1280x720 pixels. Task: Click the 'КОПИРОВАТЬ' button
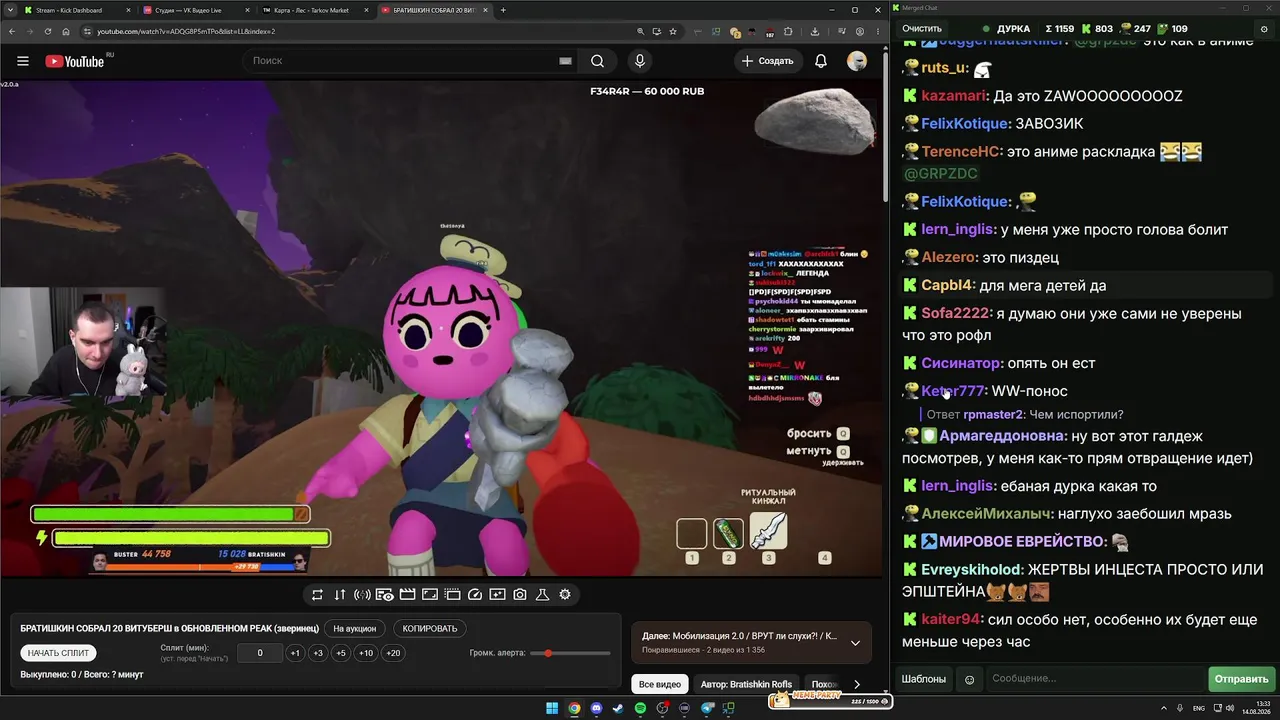click(x=430, y=628)
